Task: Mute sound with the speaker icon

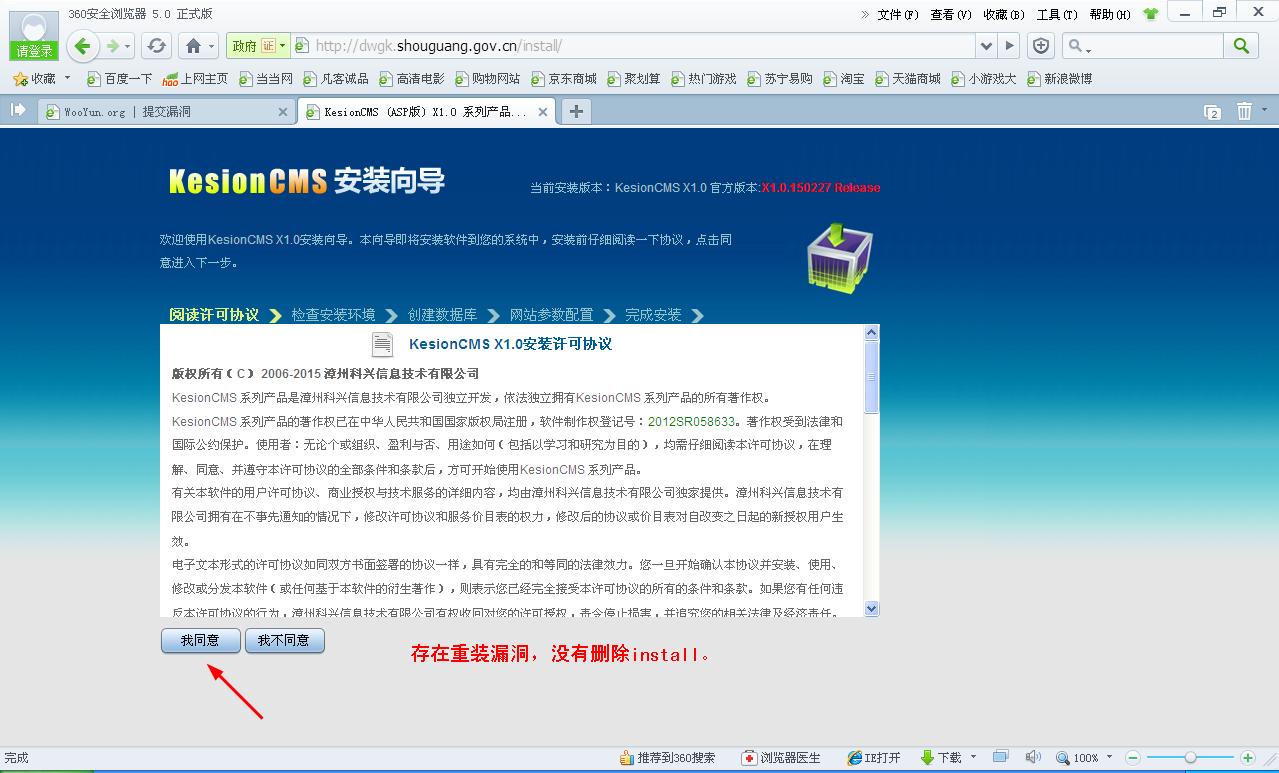Action: coord(1033,757)
